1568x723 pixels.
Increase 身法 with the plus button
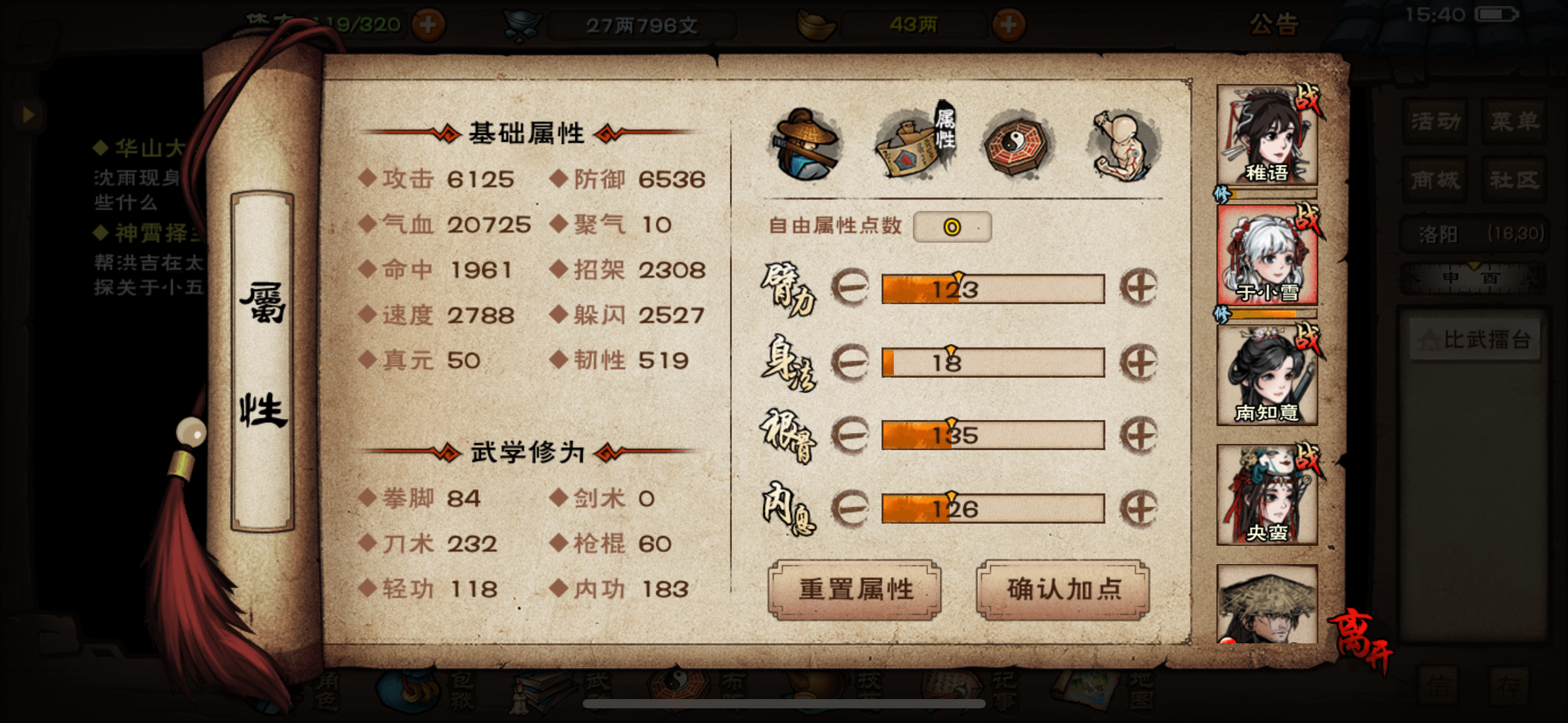[1139, 362]
